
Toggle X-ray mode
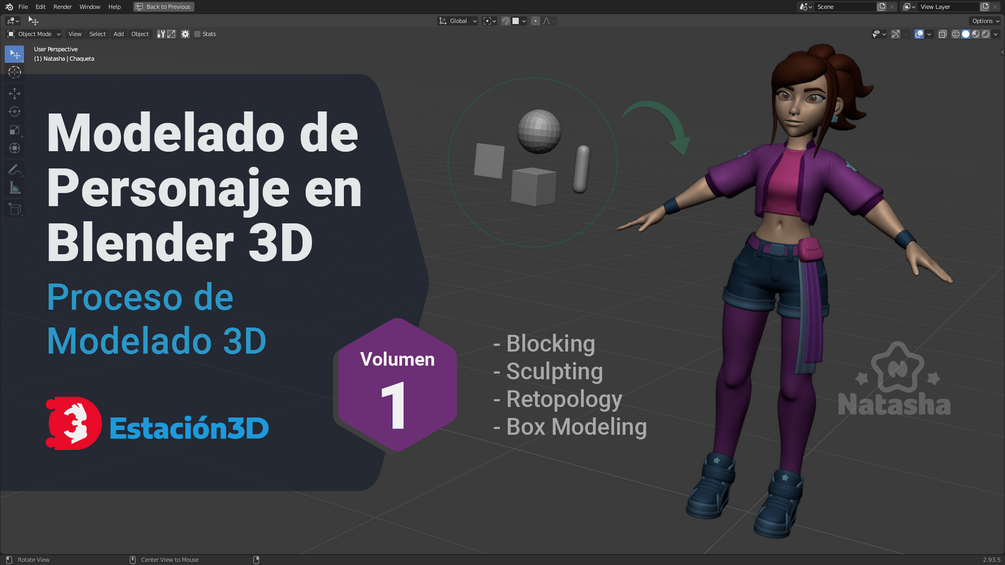tap(942, 34)
